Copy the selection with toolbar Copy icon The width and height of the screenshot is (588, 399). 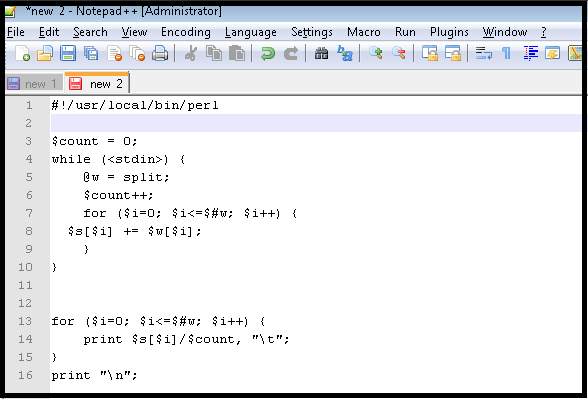point(214,53)
